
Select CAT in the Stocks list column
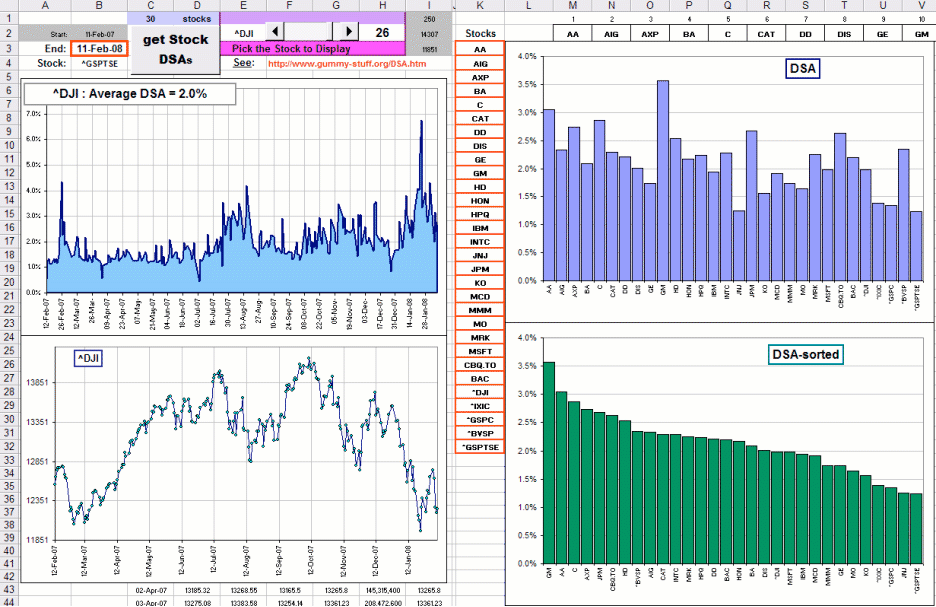[x=480, y=119]
